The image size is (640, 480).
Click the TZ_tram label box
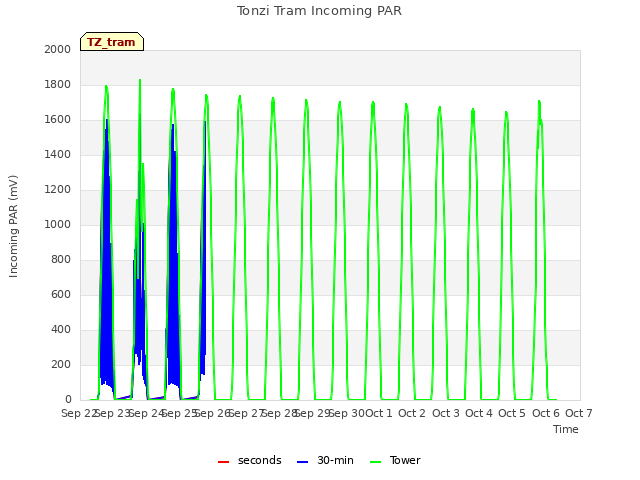(112, 42)
